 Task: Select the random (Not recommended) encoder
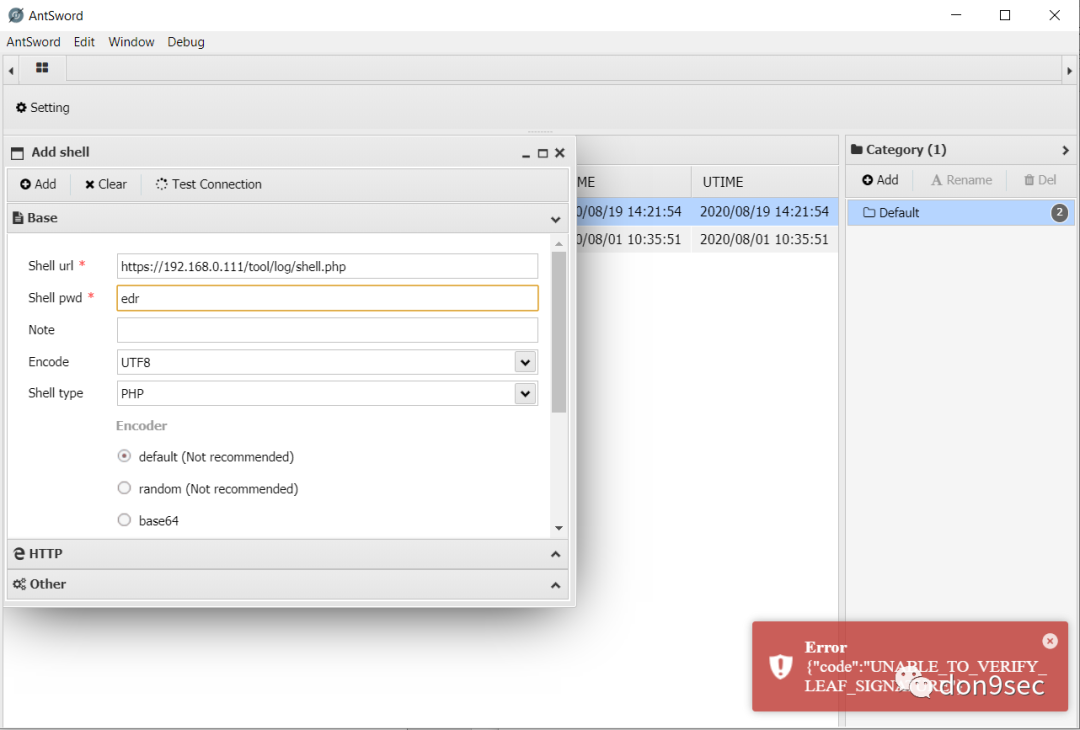point(124,488)
